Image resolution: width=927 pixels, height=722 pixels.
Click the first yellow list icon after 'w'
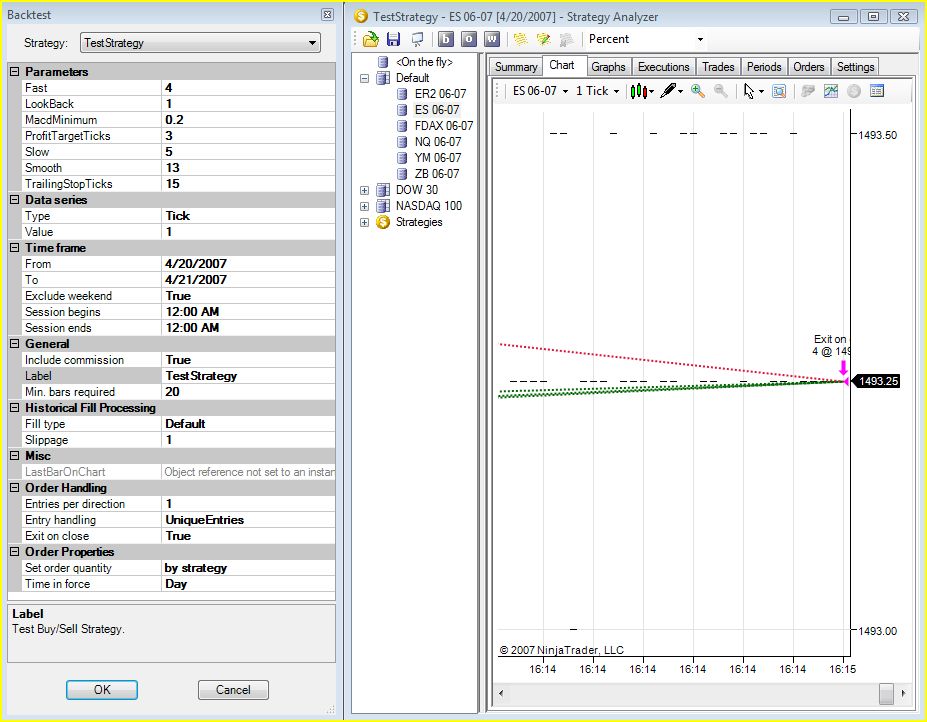(520, 39)
